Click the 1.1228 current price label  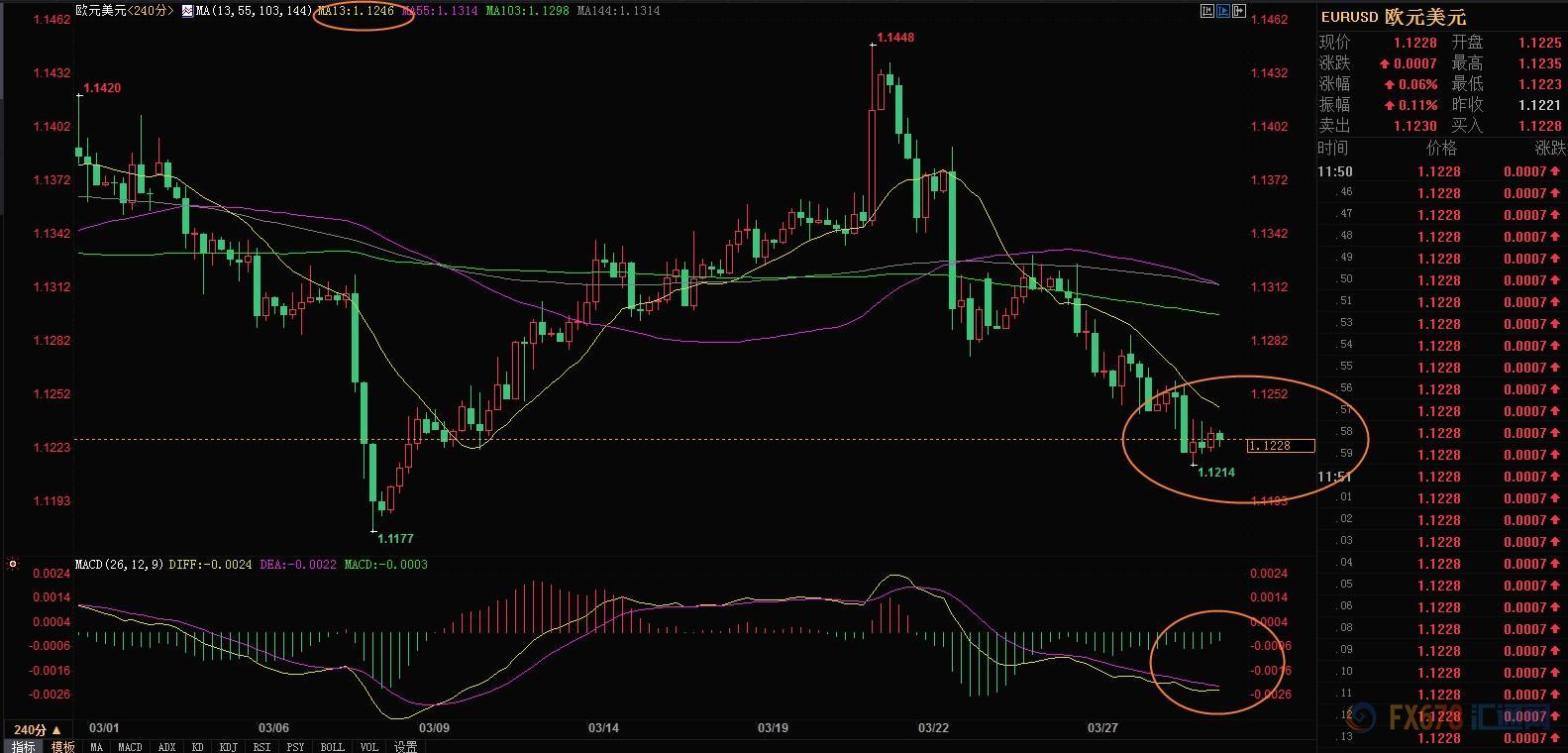(x=1280, y=446)
